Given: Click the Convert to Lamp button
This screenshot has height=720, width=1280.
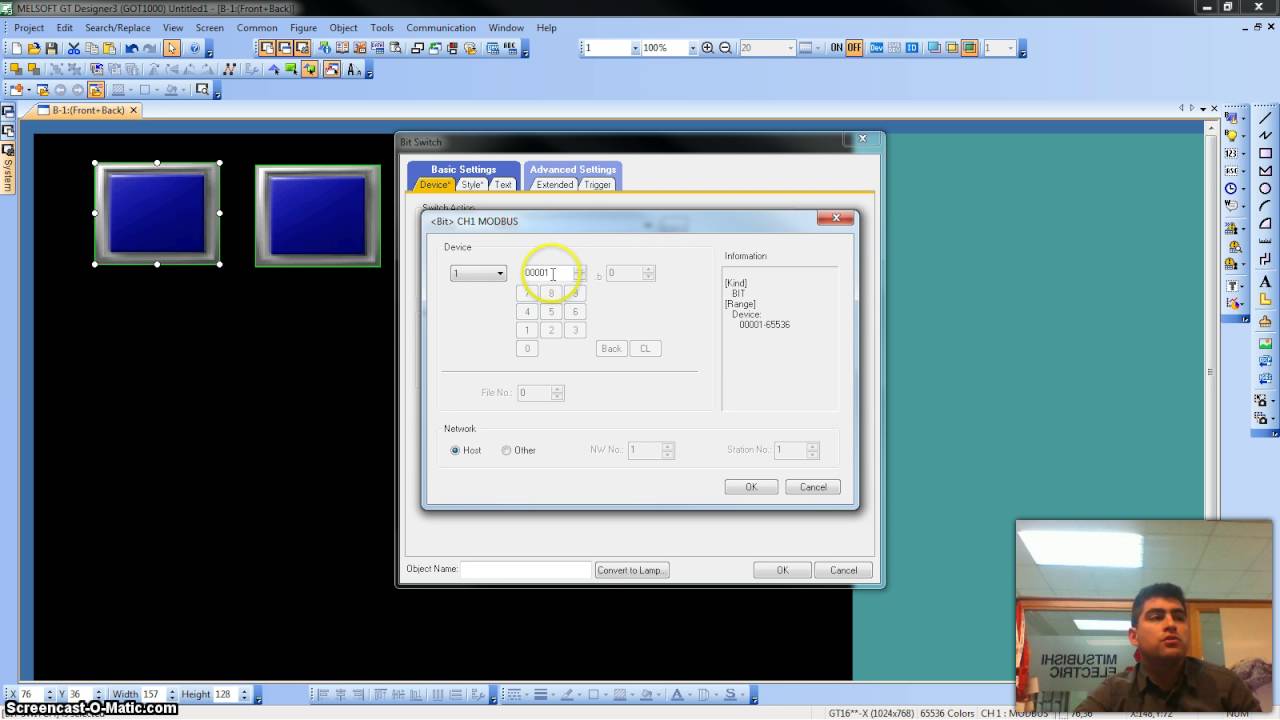Looking at the screenshot, I should (x=632, y=570).
